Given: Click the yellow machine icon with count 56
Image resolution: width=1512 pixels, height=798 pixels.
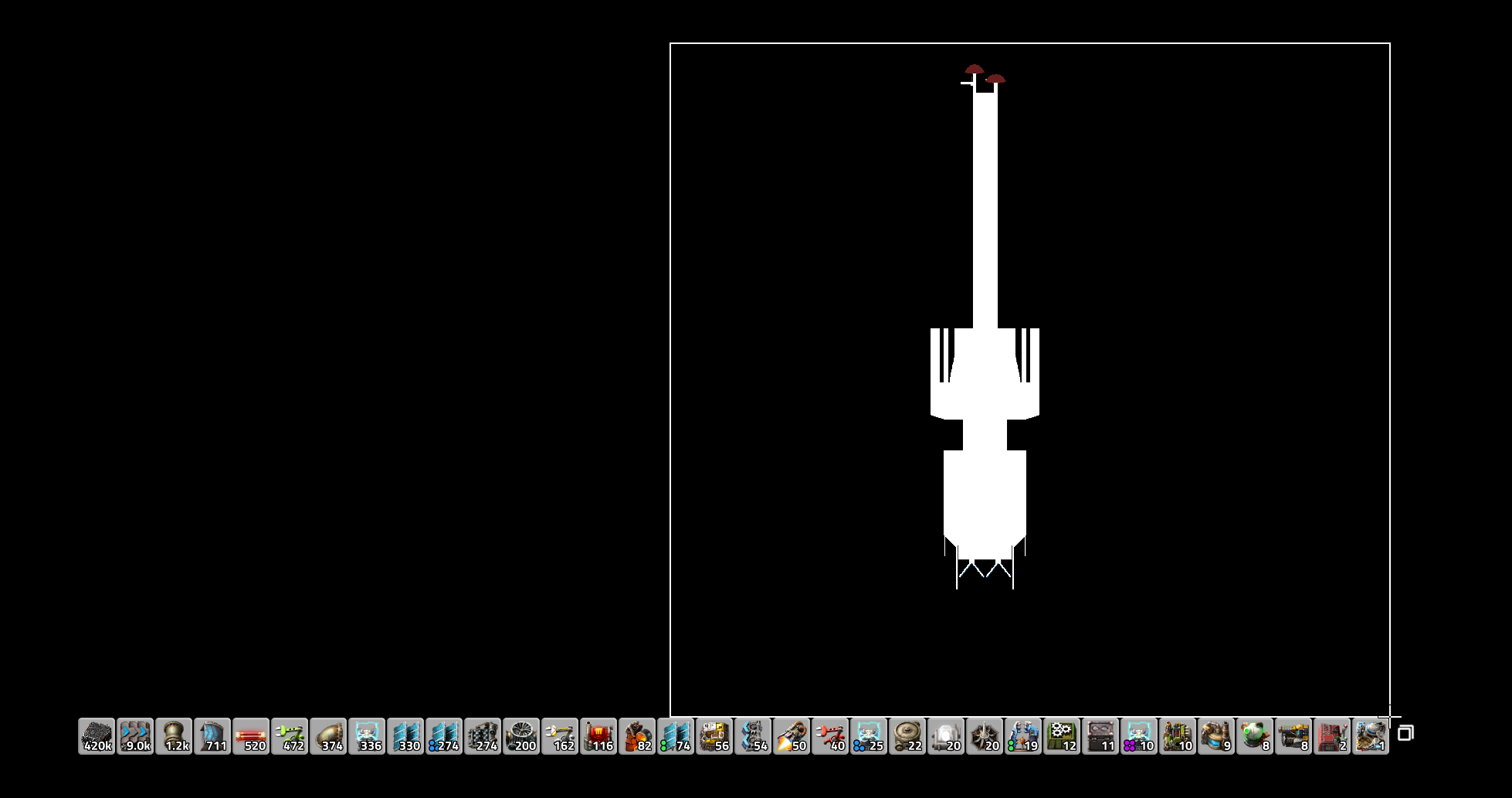Looking at the screenshot, I should click(714, 736).
